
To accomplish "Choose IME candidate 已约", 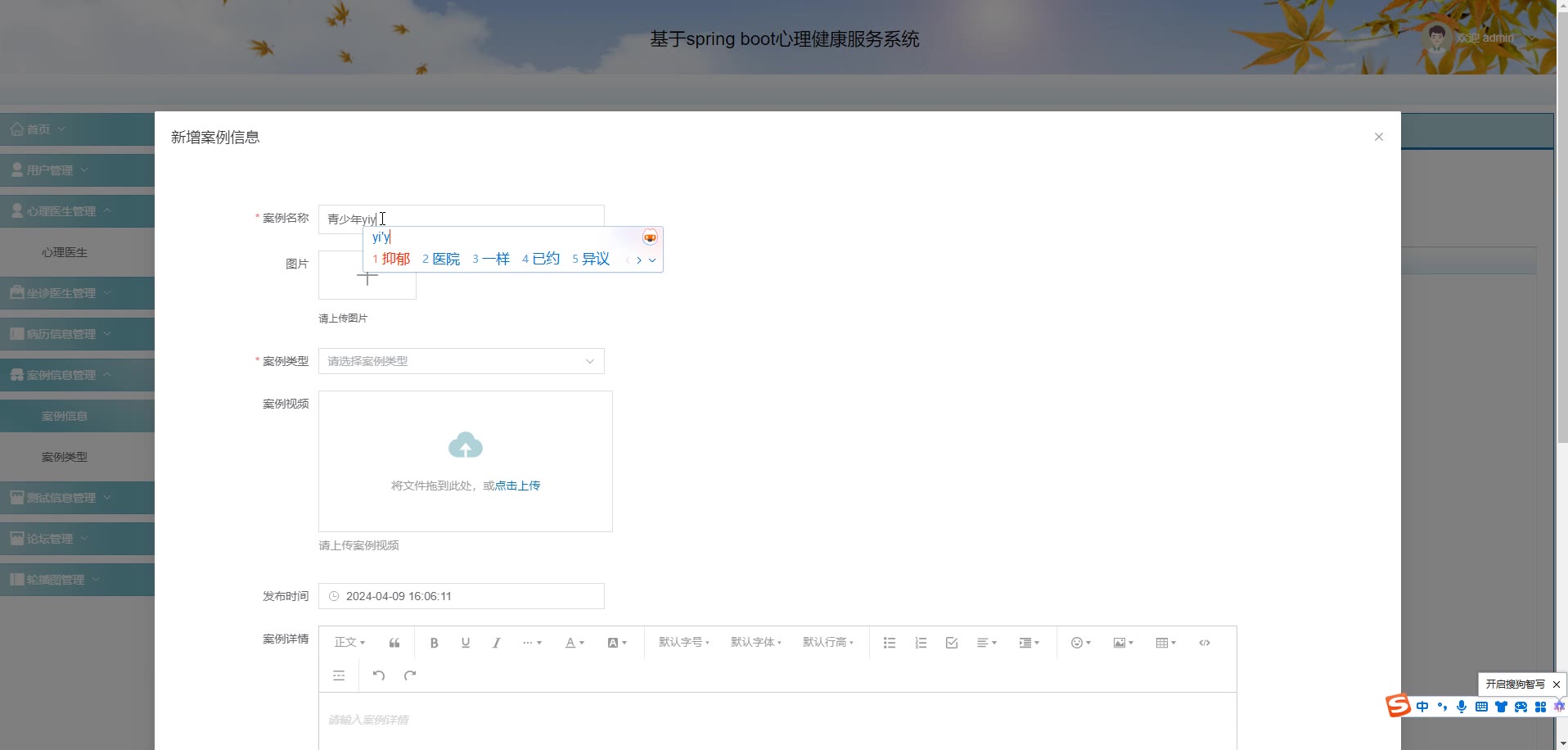I will [541, 259].
